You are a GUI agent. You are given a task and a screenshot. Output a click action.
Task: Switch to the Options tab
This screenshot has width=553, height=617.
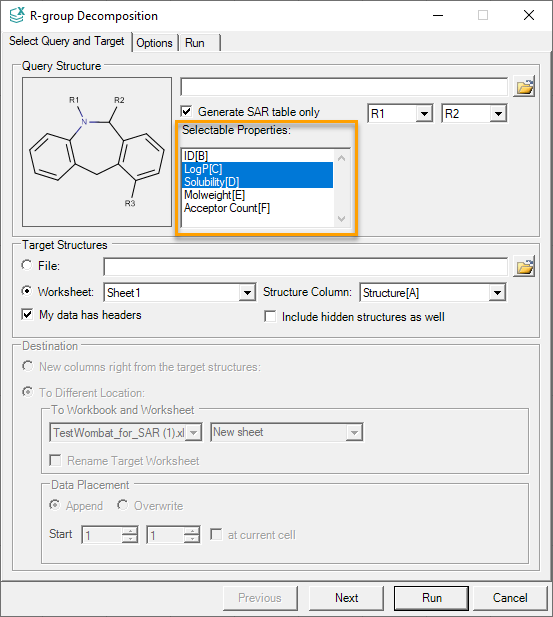coord(154,42)
